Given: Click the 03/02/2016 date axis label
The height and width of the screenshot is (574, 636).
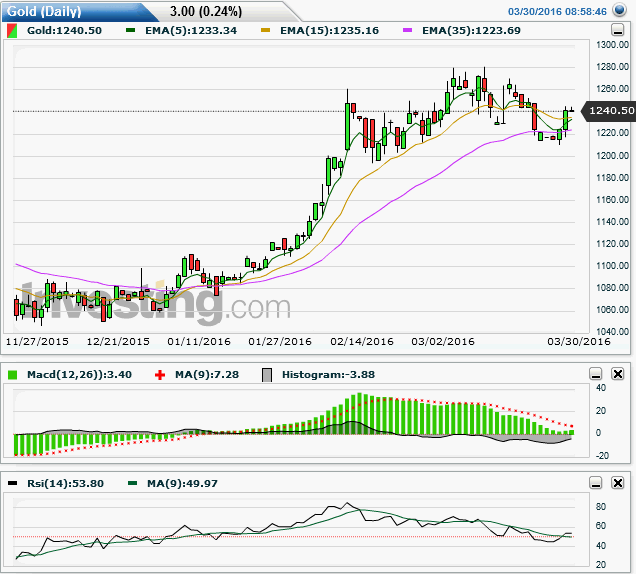Looking at the screenshot, I should point(443,342).
